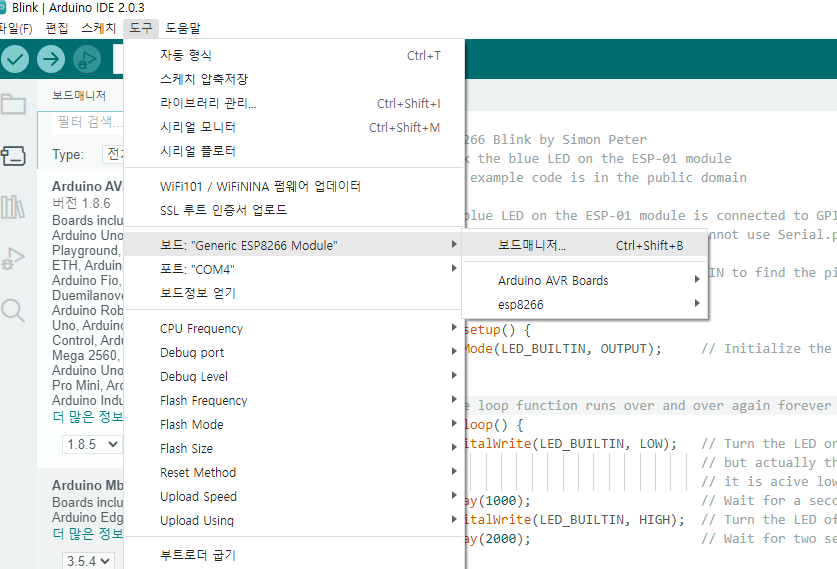Open the 편집 menu

tap(57, 28)
